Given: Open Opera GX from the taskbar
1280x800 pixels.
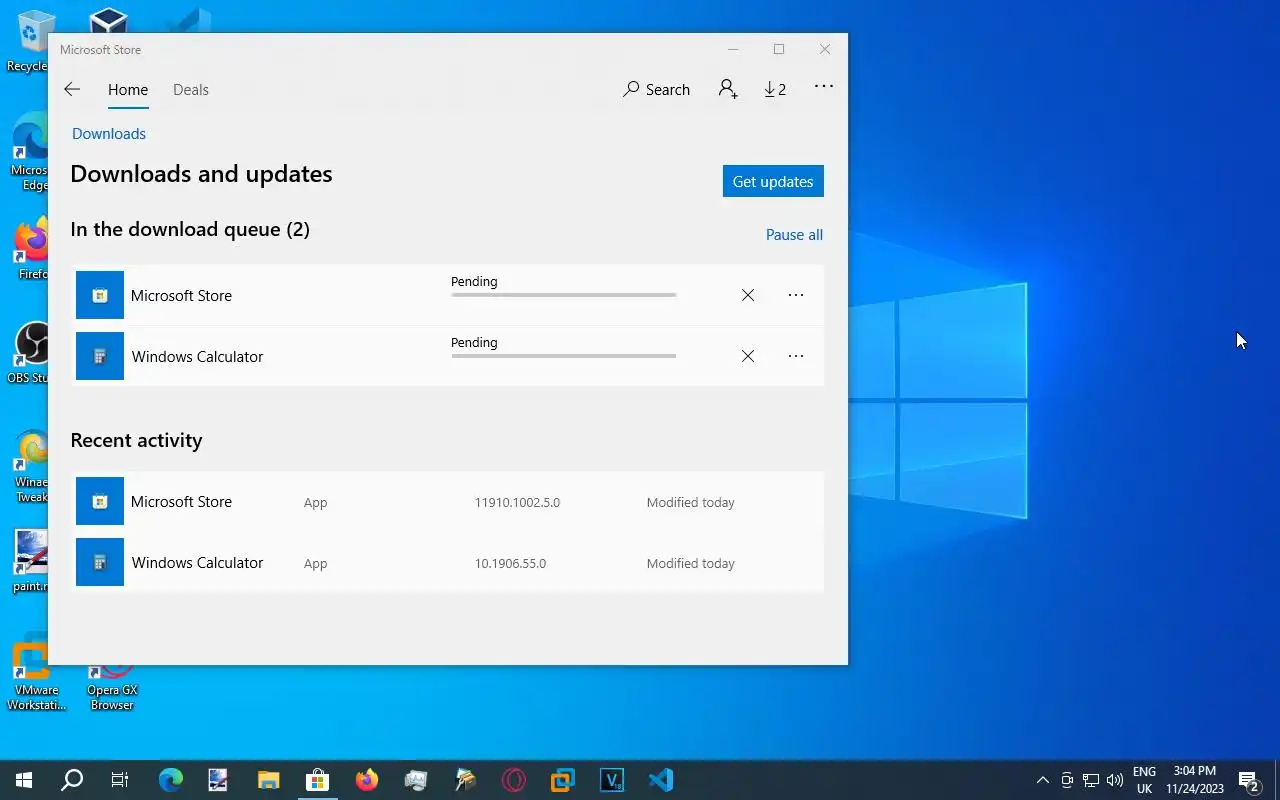Looking at the screenshot, I should click(x=514, y=780).
